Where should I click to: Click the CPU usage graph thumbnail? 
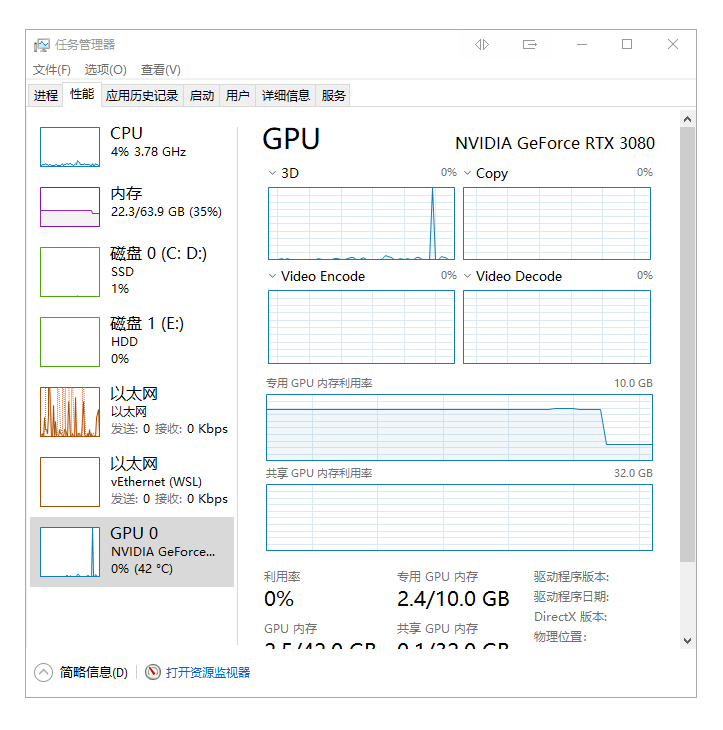[70, 147]
